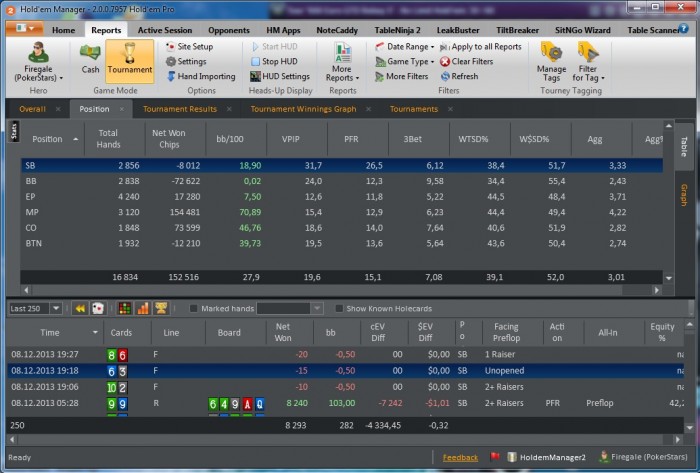Switch to the Table side tab

tap(683, 146)
